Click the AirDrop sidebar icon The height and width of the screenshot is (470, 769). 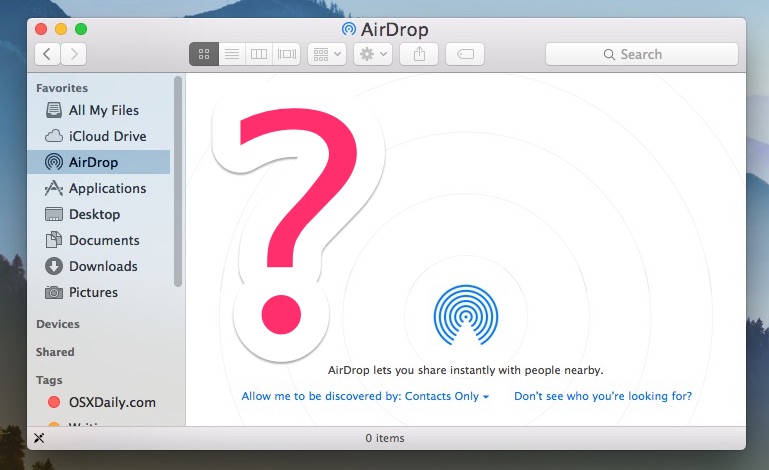tap(54, 162)
